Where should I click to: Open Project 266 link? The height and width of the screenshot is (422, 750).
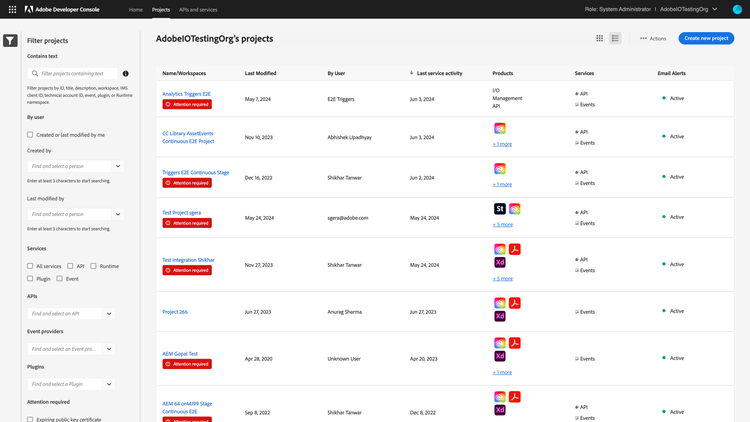pos(175,312)
